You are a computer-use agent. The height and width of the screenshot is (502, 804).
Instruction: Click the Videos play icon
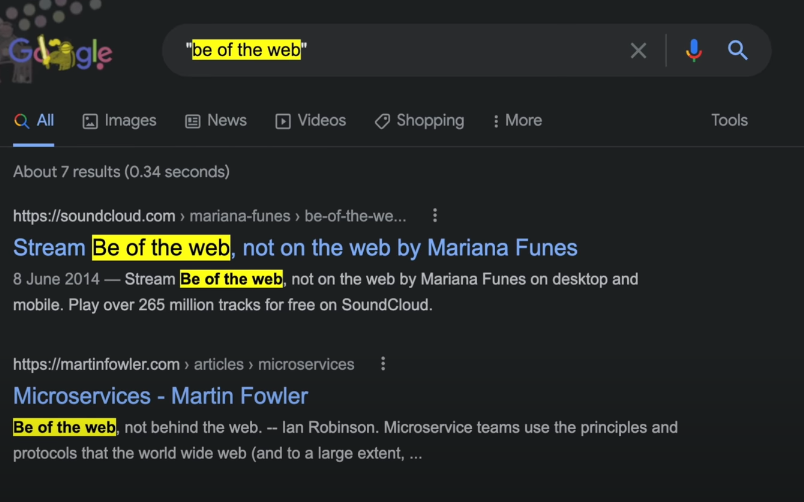pos(283,121)
